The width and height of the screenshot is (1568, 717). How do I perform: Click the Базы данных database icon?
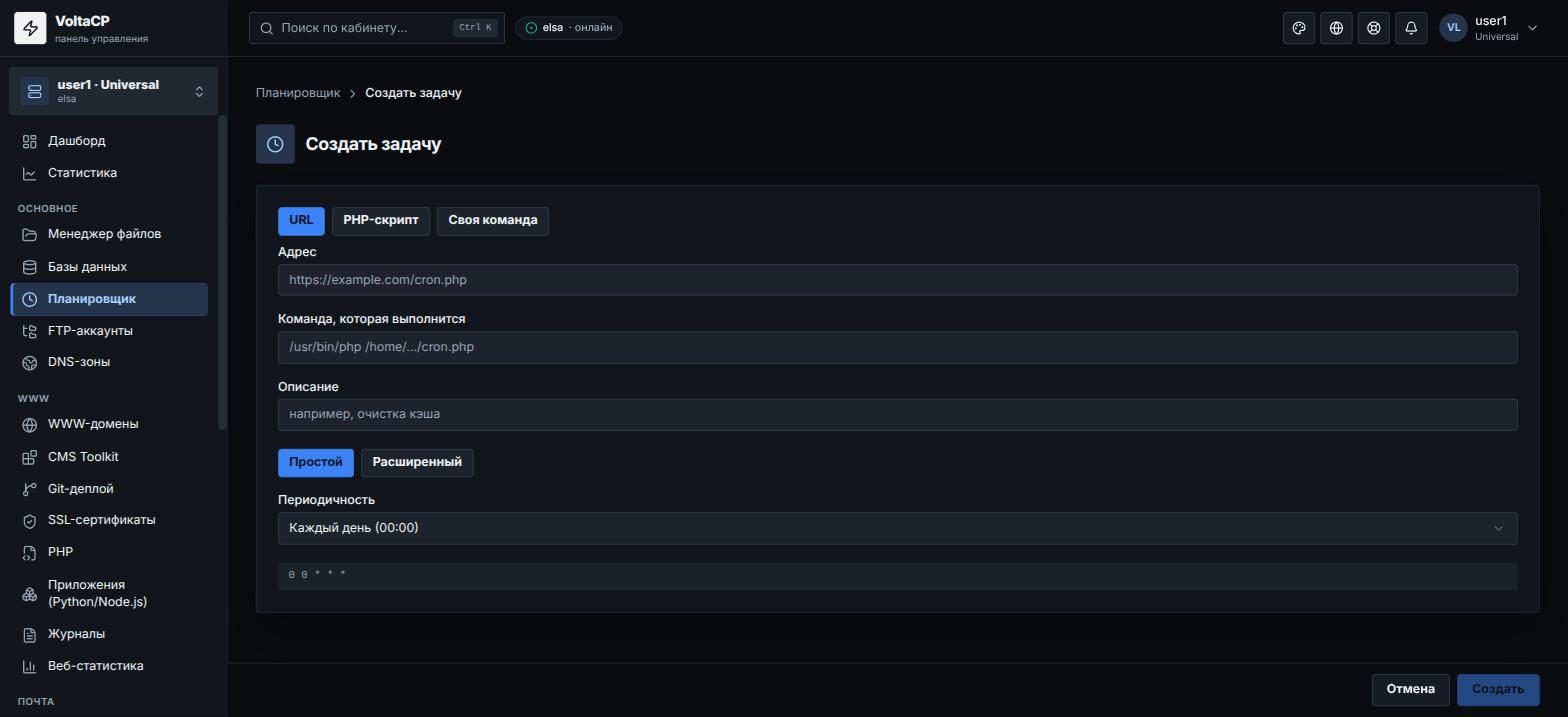[x=30, y=267]
